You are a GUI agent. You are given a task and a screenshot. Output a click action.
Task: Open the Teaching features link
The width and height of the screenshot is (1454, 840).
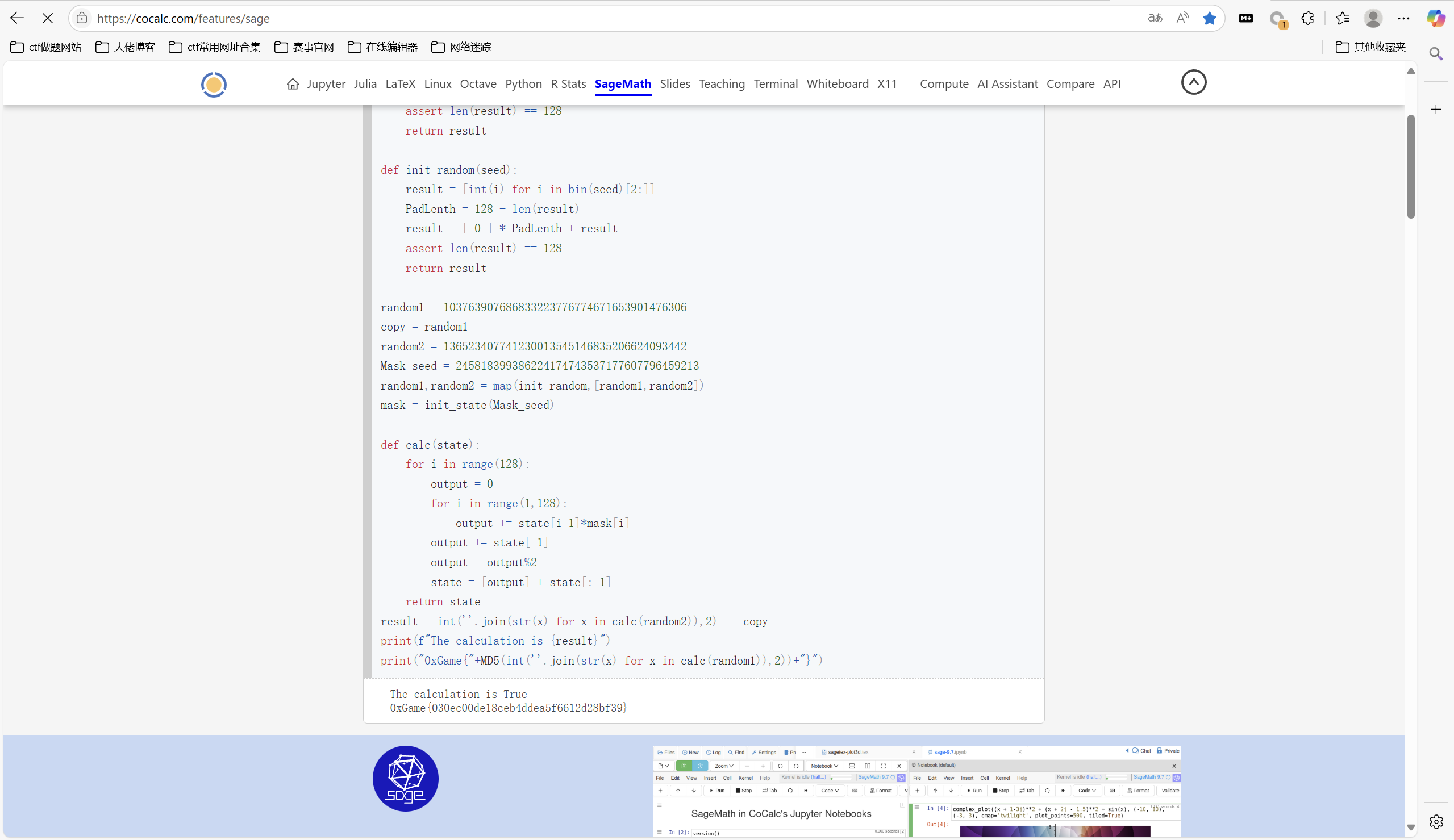pos(722,84)
